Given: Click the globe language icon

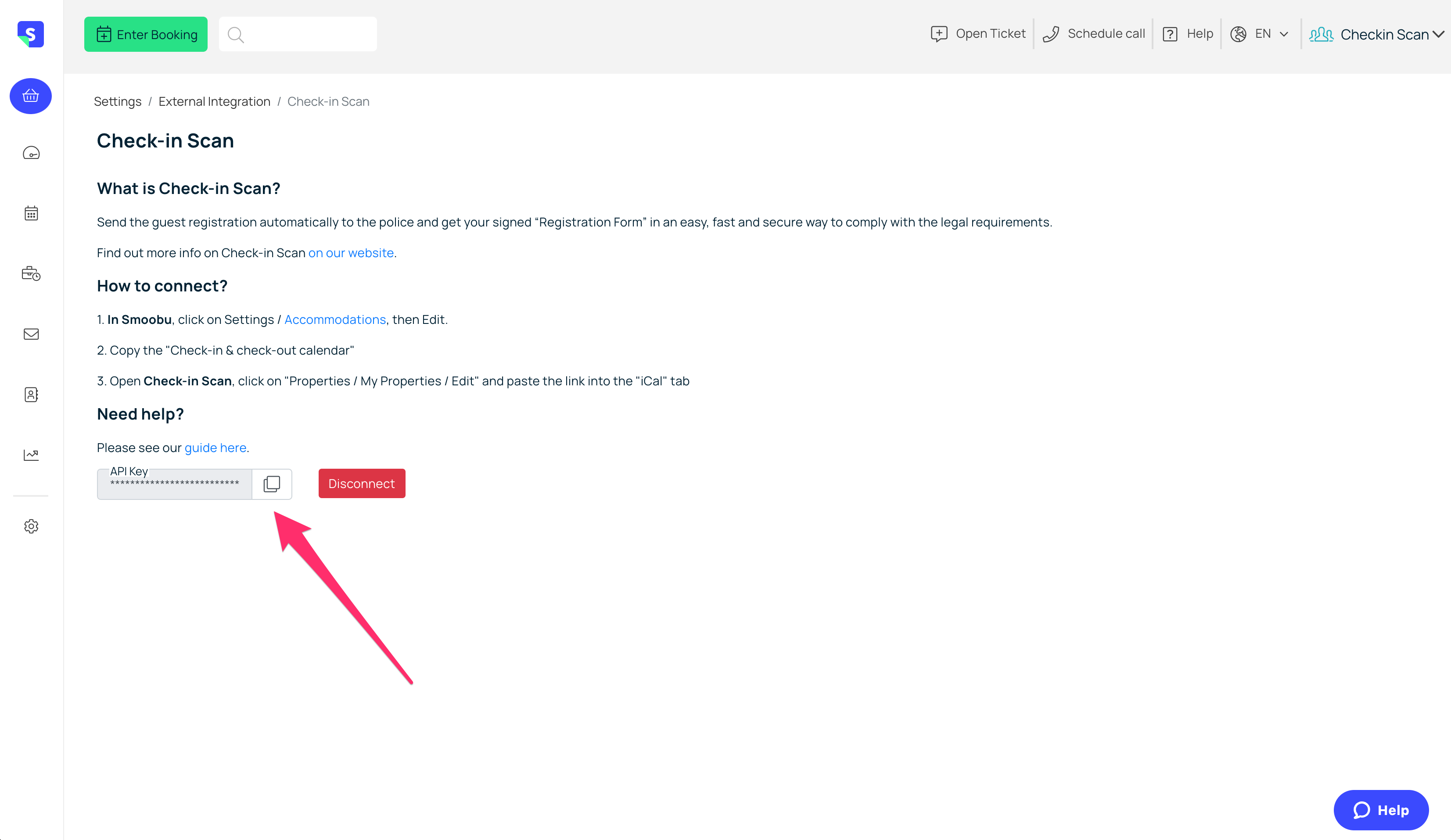Looking at the screenshot, I should (1239, 34).
